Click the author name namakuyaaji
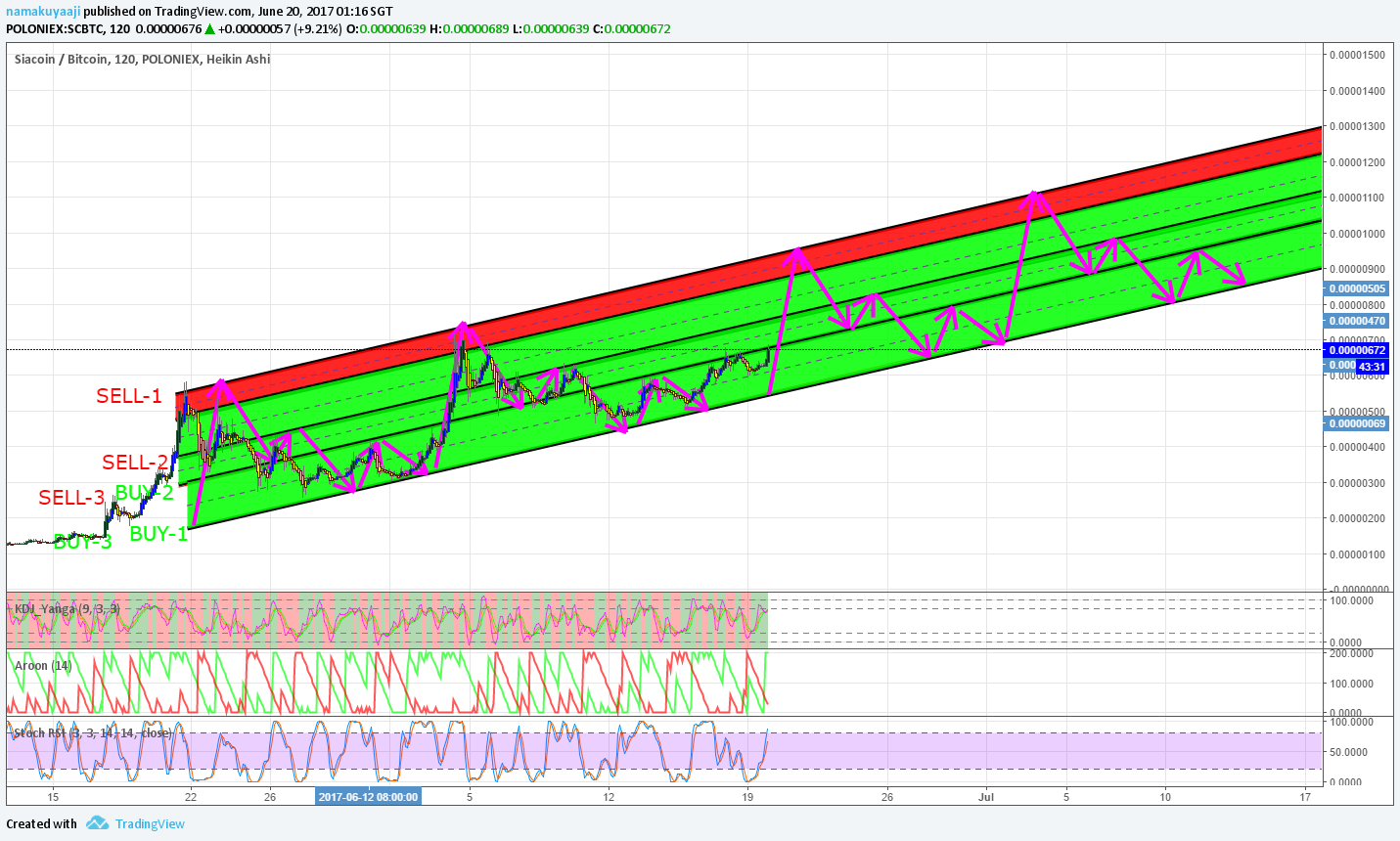The image size is (1400, 841). [x=43, y=12]
